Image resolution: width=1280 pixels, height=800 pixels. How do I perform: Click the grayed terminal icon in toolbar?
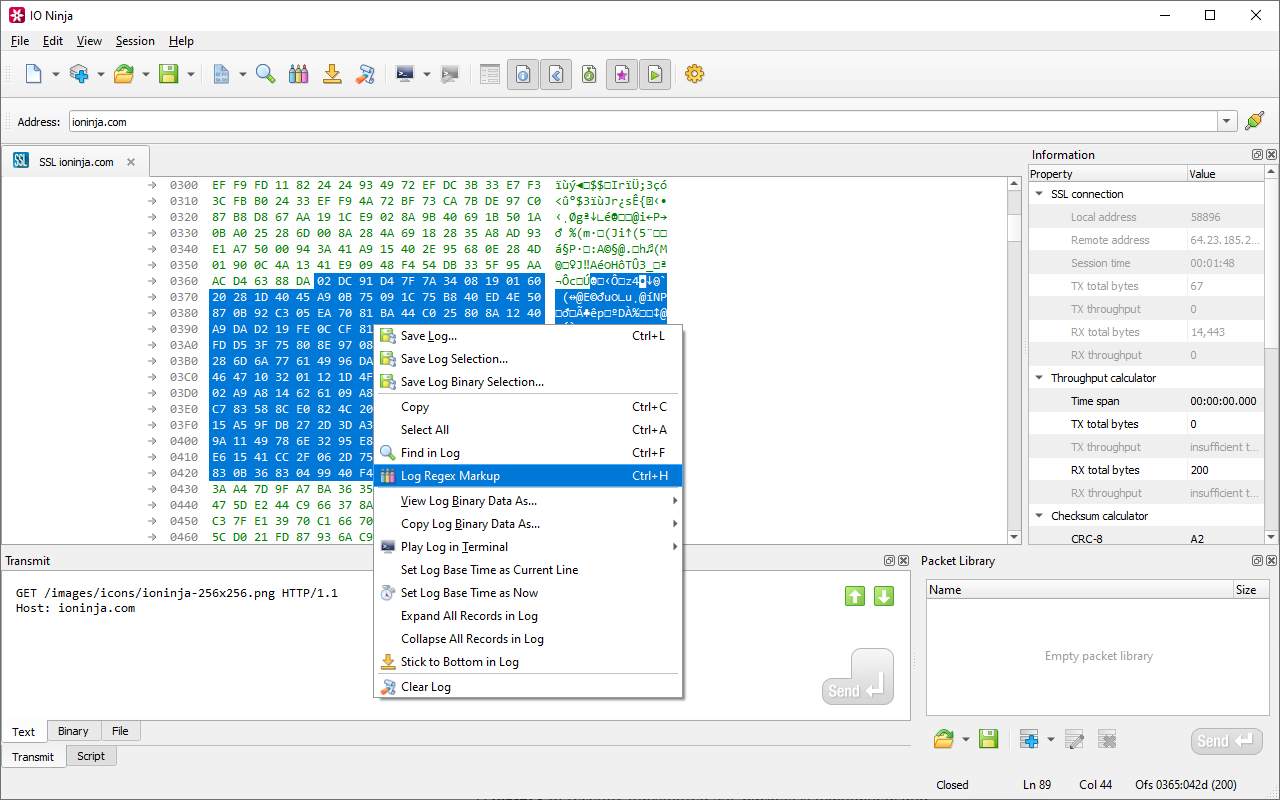450,74
